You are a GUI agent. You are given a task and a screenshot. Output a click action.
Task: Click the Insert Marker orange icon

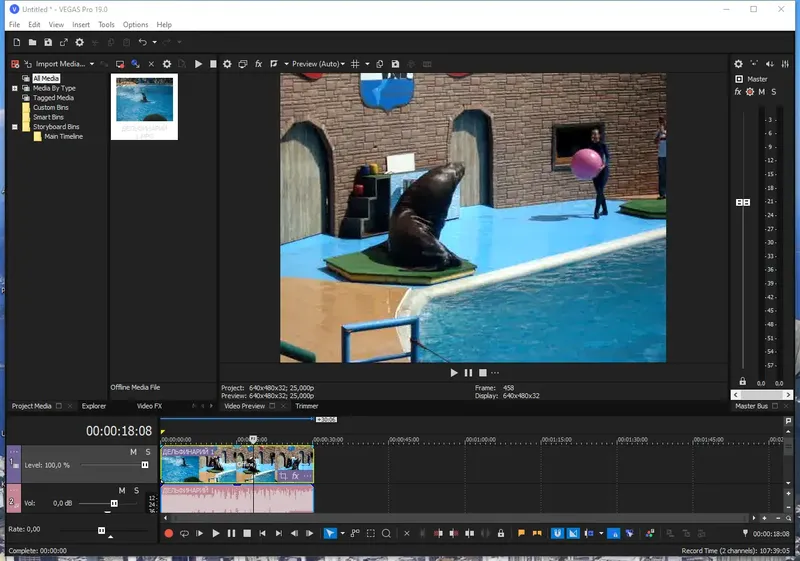pos(521,534)
